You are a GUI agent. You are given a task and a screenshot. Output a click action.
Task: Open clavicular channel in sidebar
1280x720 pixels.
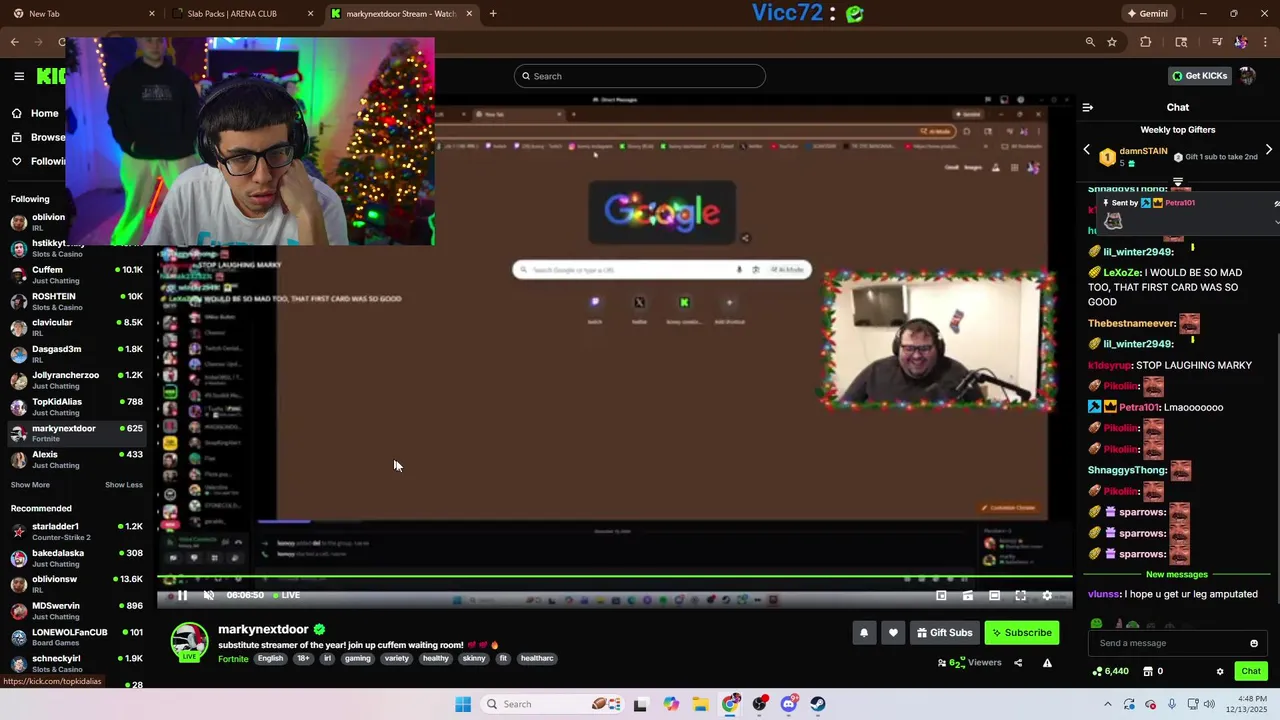[x=78, y=328]
